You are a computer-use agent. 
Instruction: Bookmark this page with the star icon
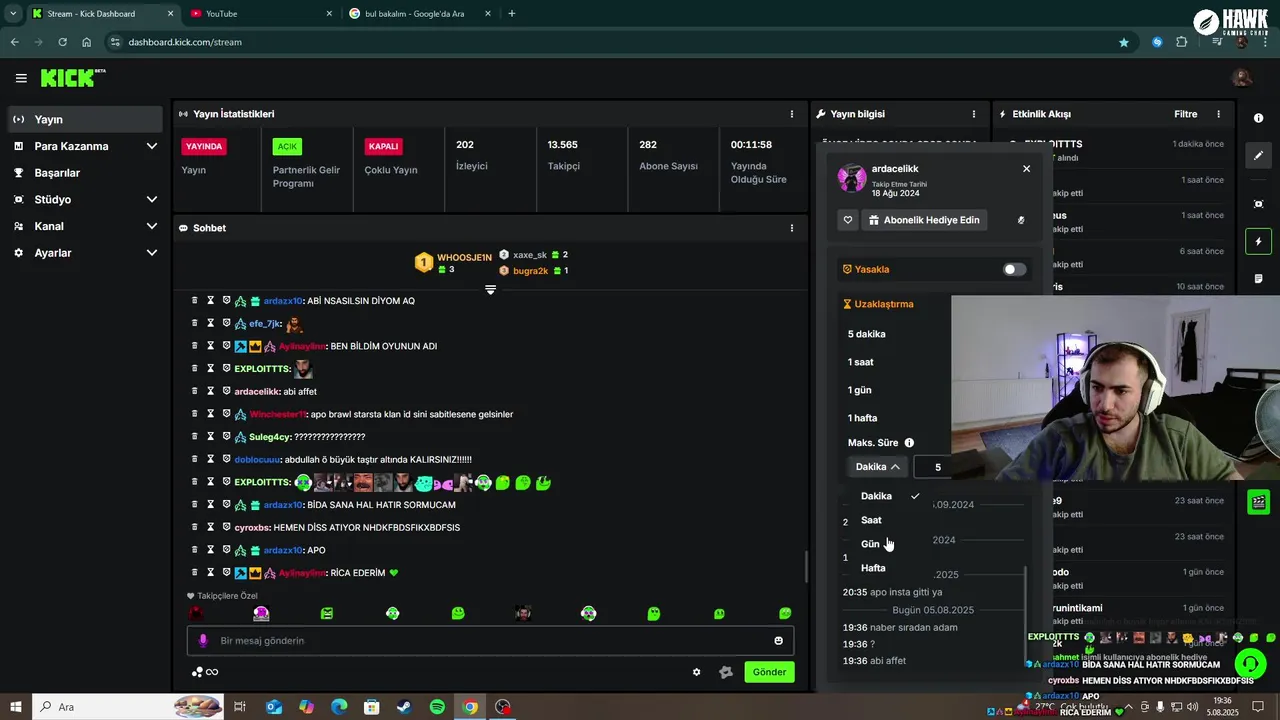pos(1124,42)
